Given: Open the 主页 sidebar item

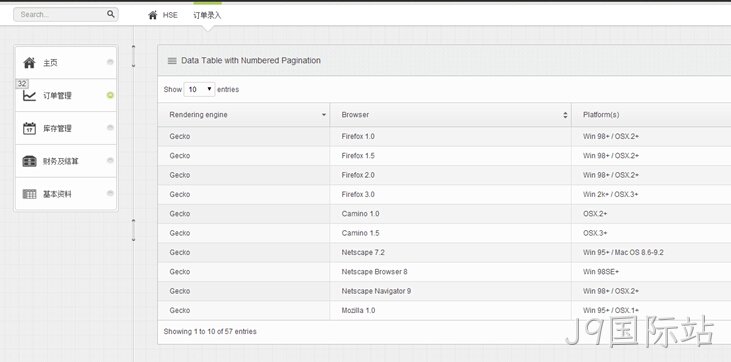Looking at the screenshot, I should [x=66, y=63].
